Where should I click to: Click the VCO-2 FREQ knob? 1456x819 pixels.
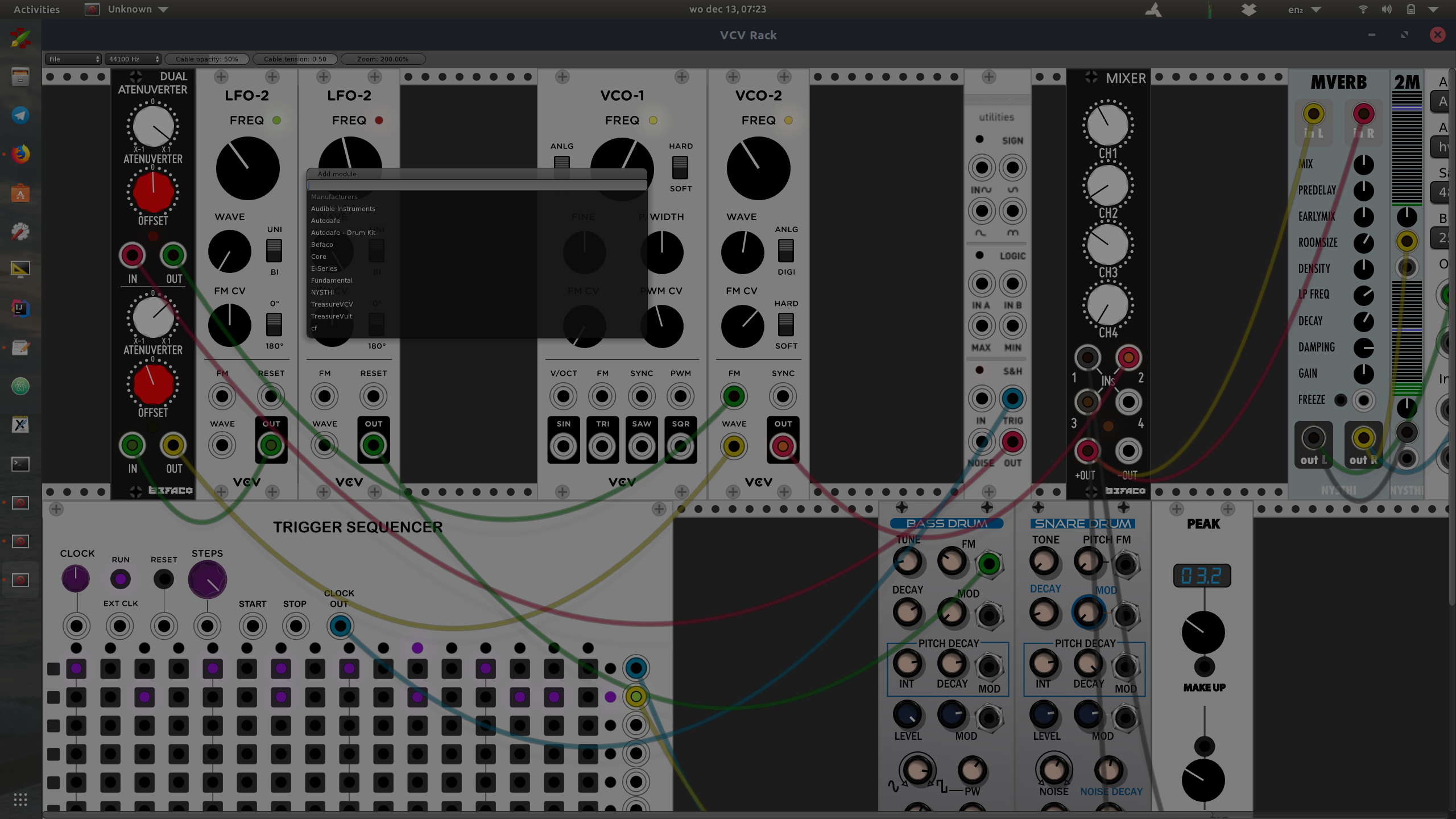(759, 168)
